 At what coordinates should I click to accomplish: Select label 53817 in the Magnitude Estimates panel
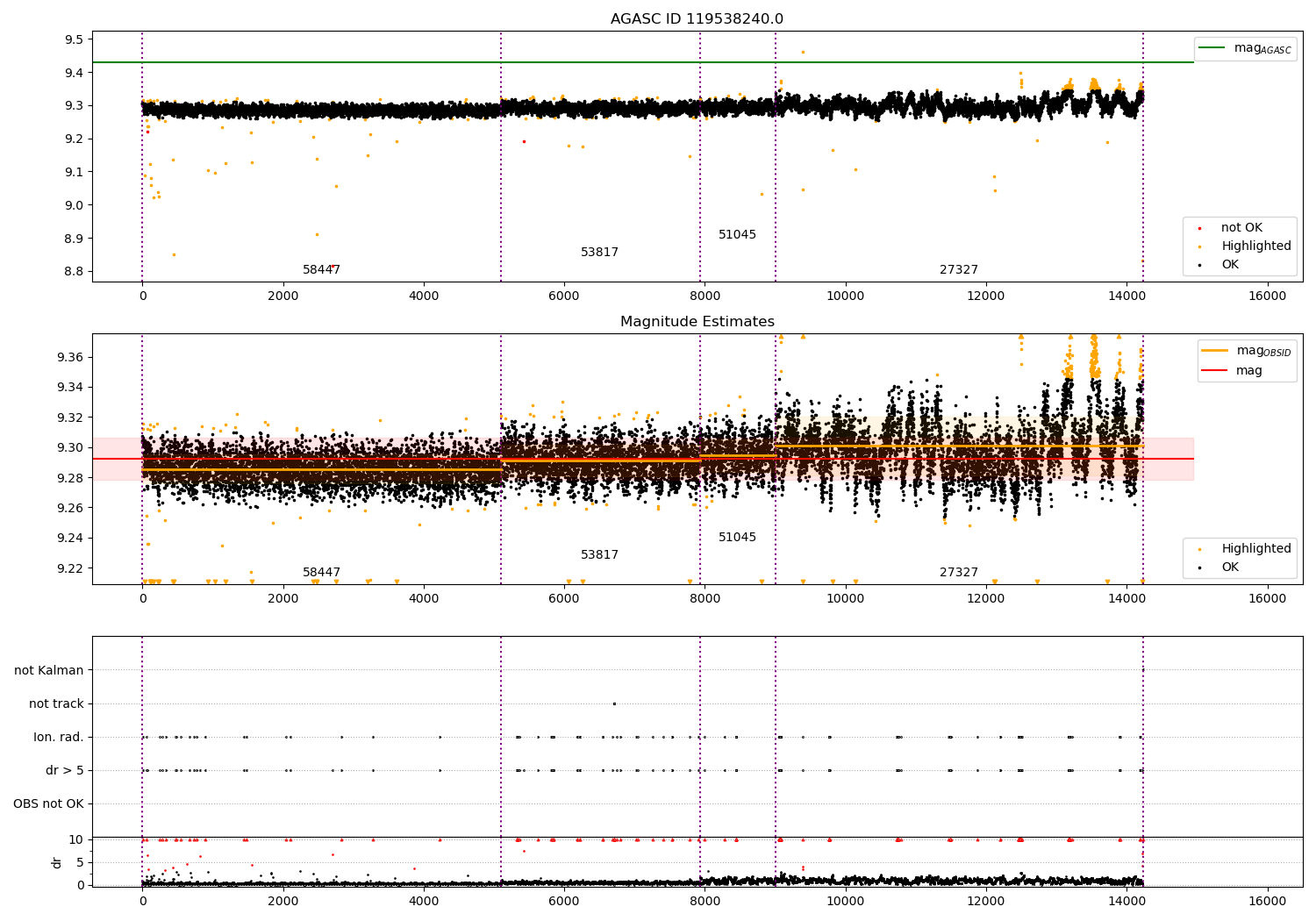pos(599,555)
